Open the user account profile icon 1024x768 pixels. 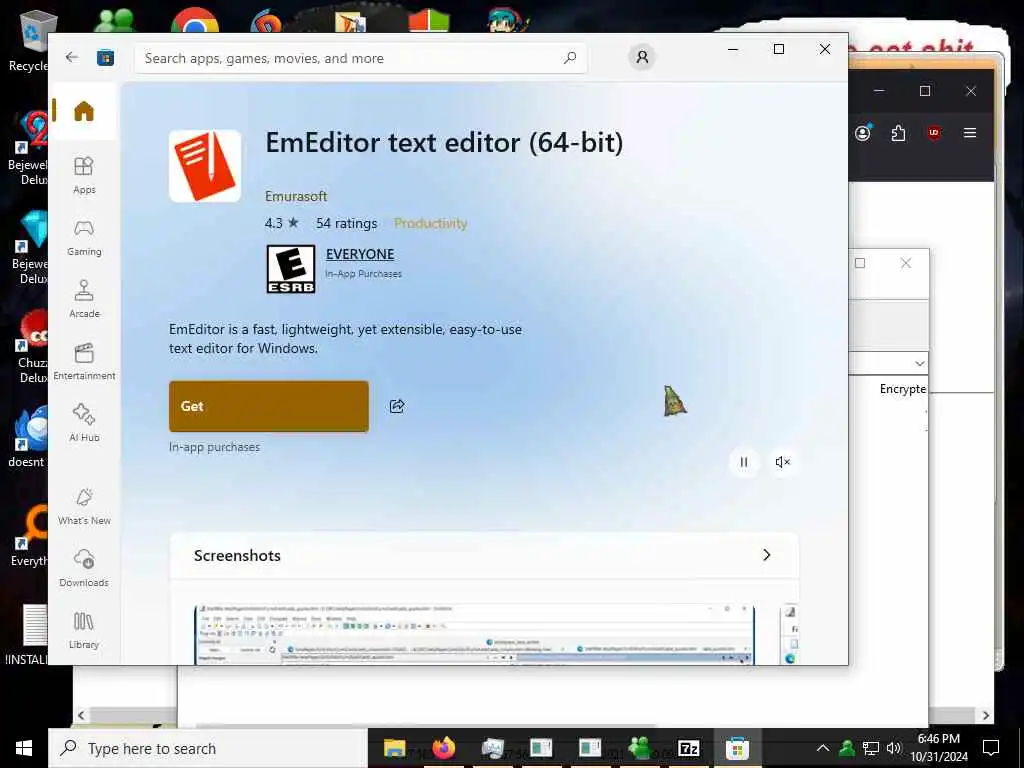tap(642, 57)
